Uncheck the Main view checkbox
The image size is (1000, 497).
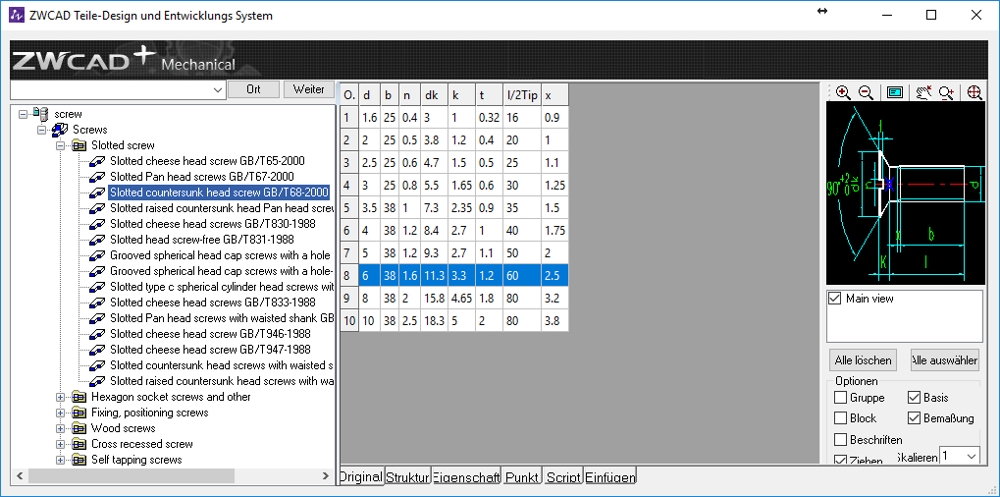(834, 299)
